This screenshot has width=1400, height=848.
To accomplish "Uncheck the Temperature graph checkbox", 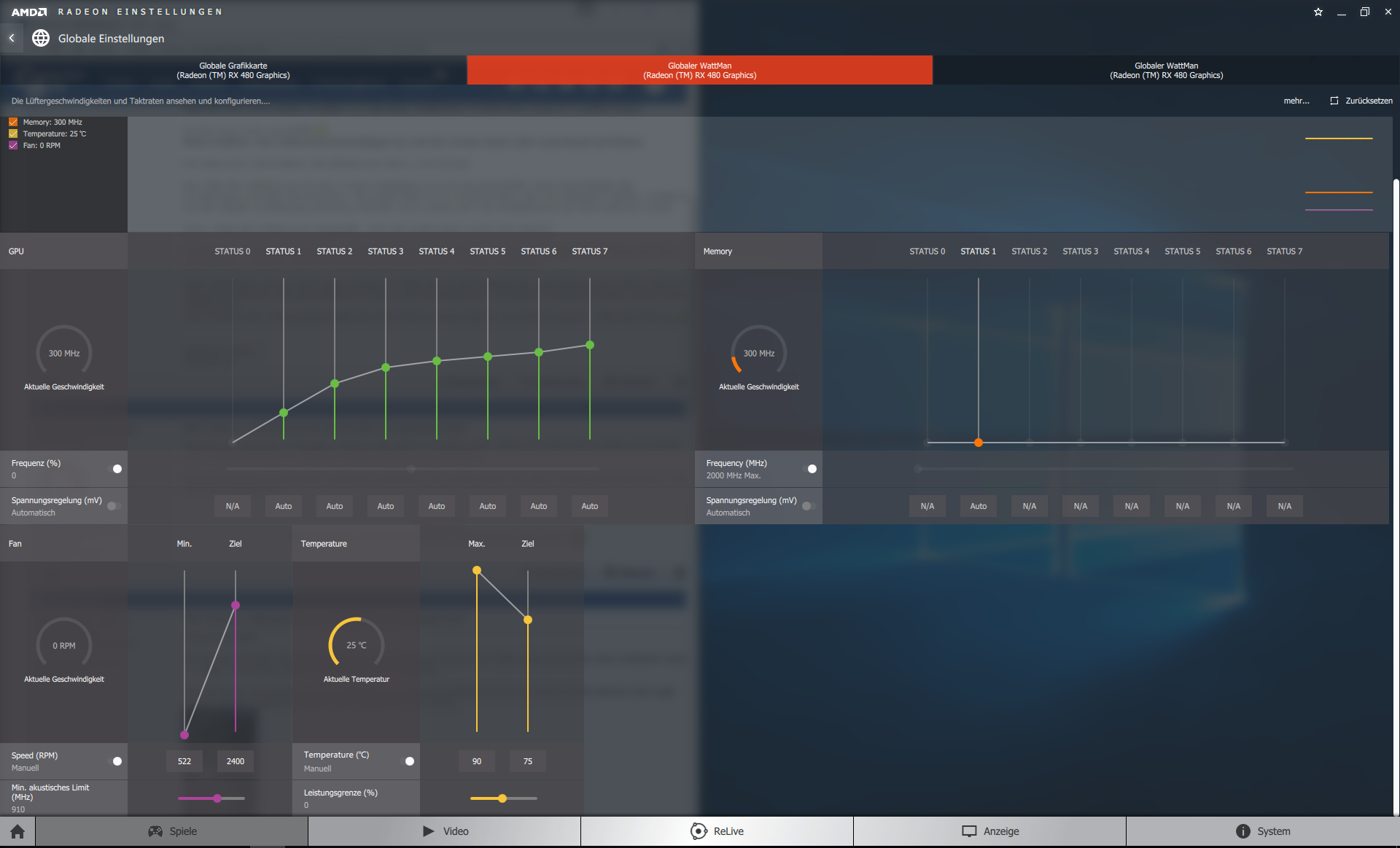I will (x=13, y=134).
